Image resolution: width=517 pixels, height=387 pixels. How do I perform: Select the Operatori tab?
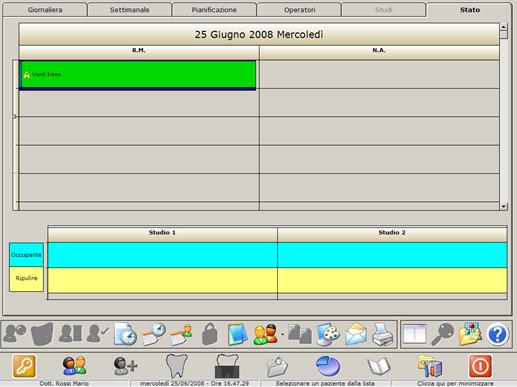[x=299, y=10]
